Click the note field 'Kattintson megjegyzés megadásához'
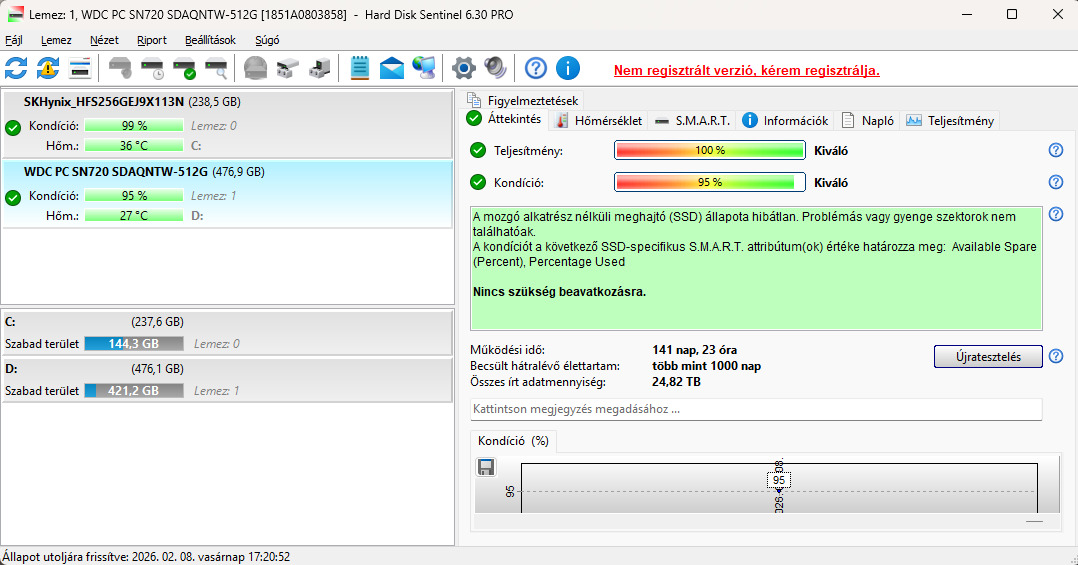Image resolution: width=1078 pixels, height=565 pixels. tap(756, 409)
